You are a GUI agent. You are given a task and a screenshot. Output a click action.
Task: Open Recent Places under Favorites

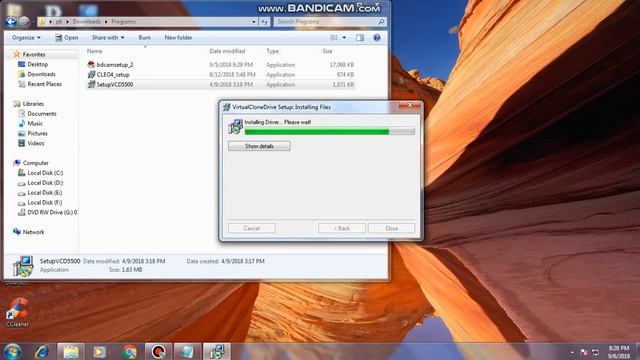coord(44,84)
